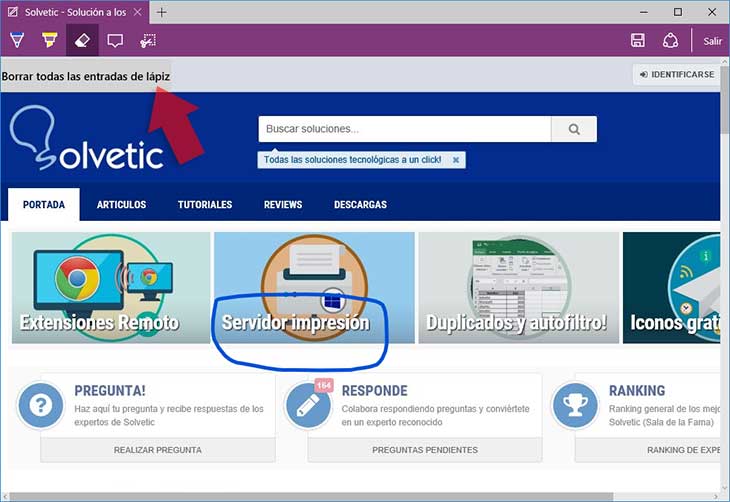Select the Solvetic tab title

(x=75, y=12)
